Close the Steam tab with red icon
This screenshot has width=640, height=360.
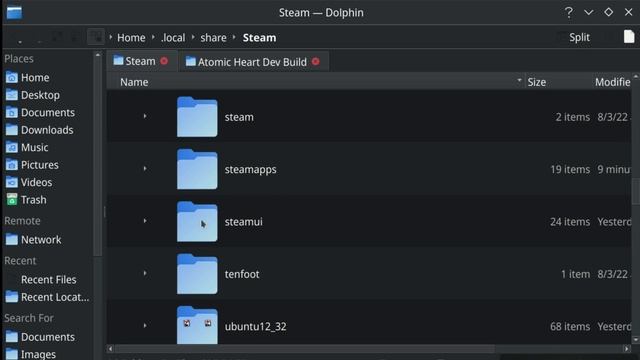tap(164, 61)
